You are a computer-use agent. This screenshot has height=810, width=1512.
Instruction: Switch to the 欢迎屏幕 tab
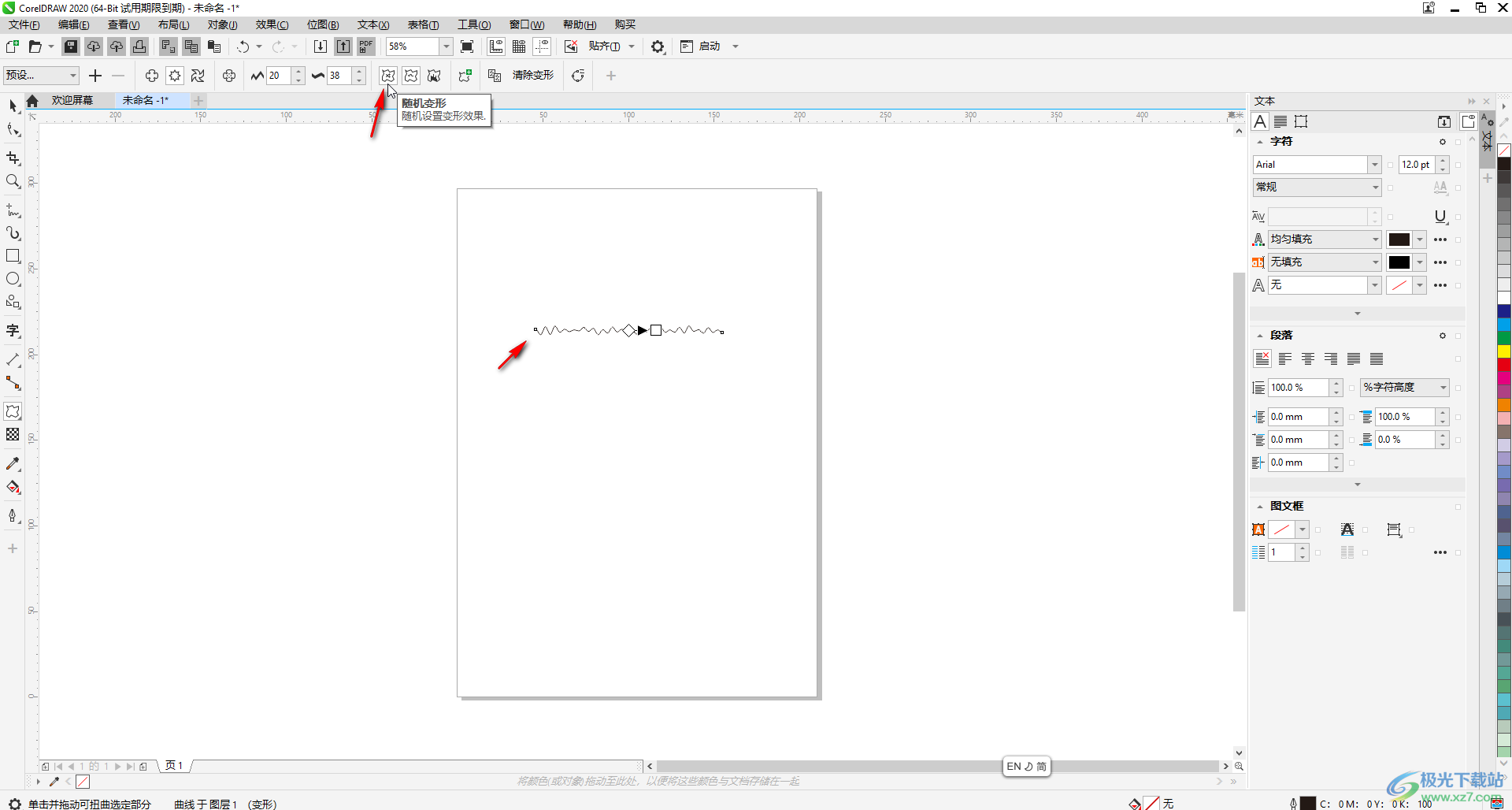[x=72, y=100]
